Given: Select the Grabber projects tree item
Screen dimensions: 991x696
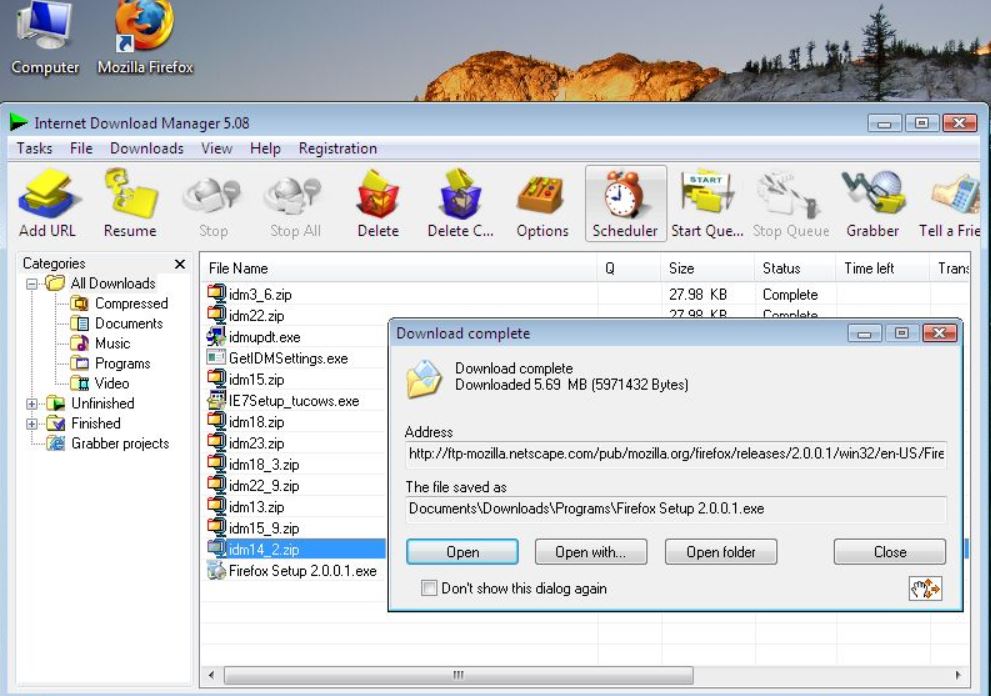Looking at the screenshot, I should pos(120,444).
